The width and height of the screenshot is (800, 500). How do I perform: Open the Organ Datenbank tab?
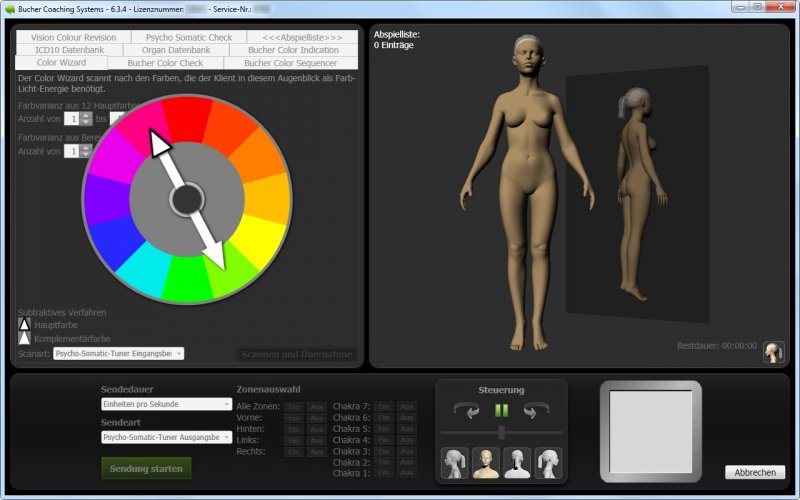176,50
